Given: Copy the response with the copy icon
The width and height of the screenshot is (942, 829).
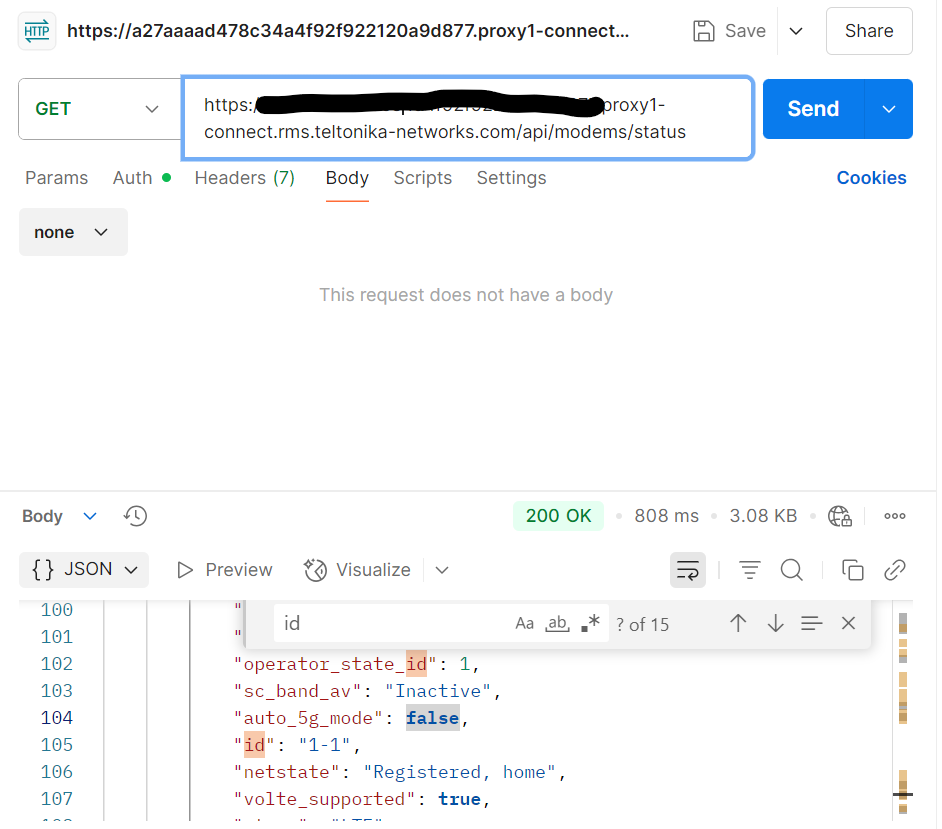Looking at the screenshot, I should (852, 569).
